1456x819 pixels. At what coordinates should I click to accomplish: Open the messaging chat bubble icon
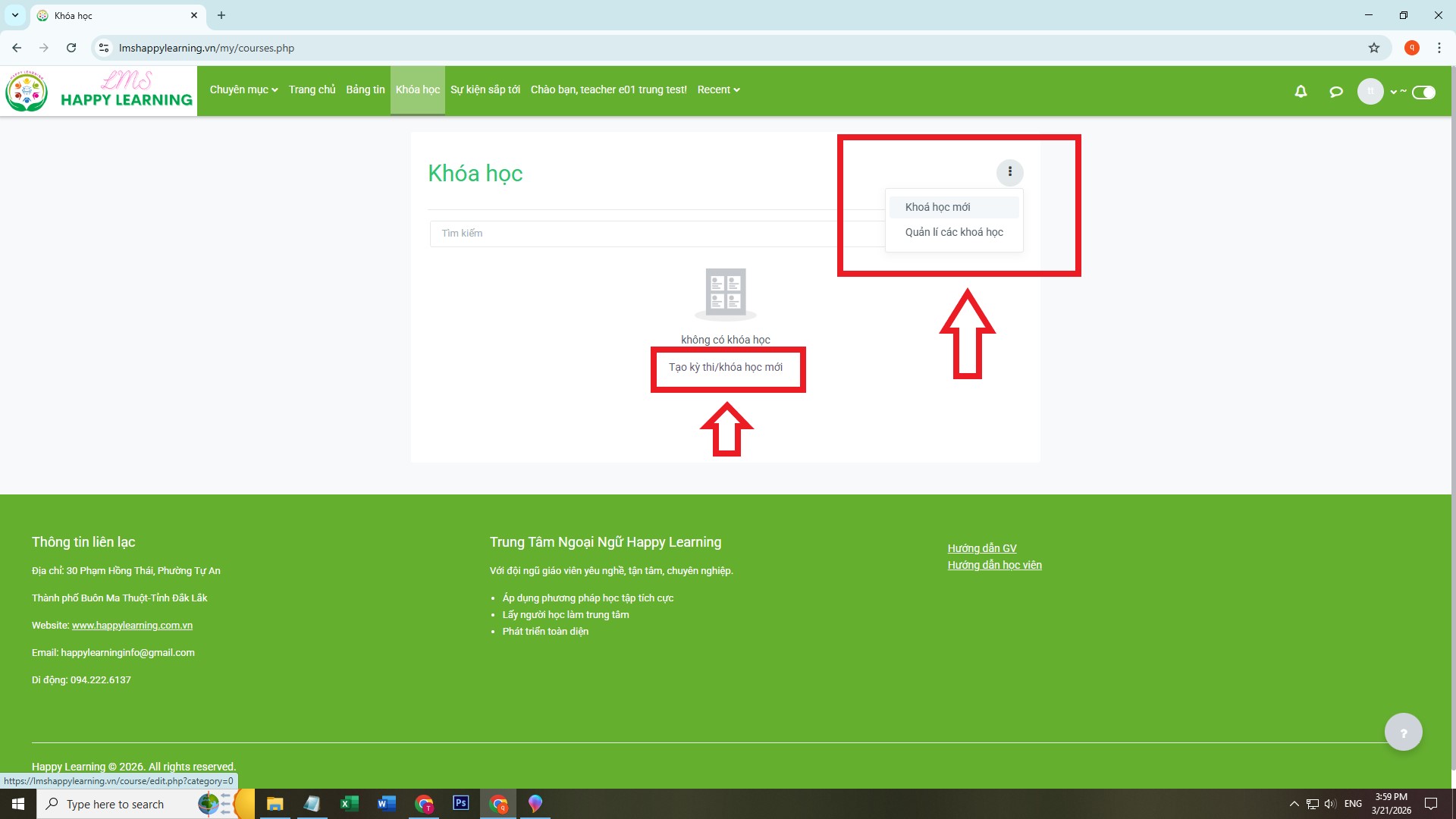[1336, 92]
